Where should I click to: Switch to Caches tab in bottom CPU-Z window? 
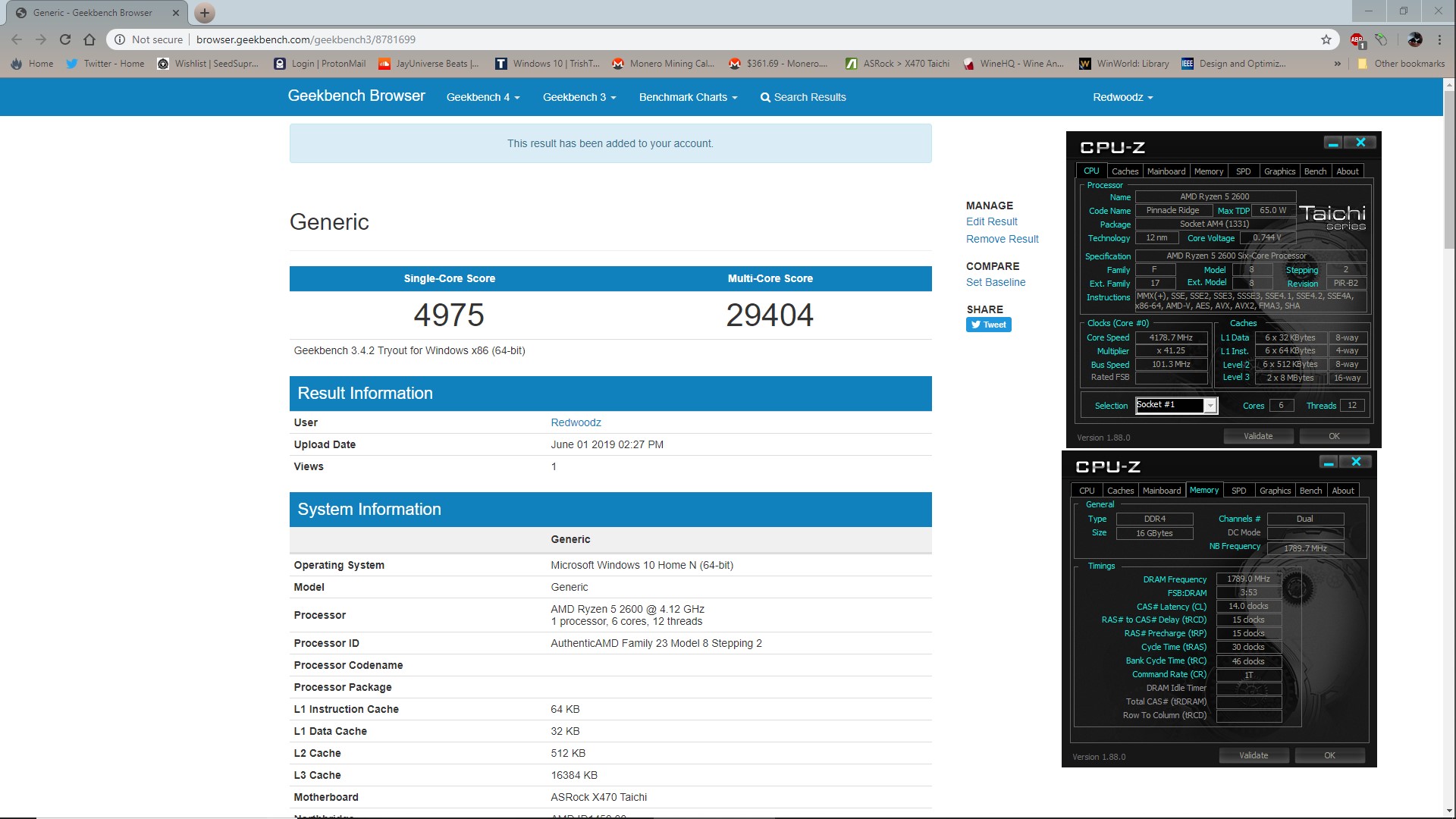[x=1120, y=491]
